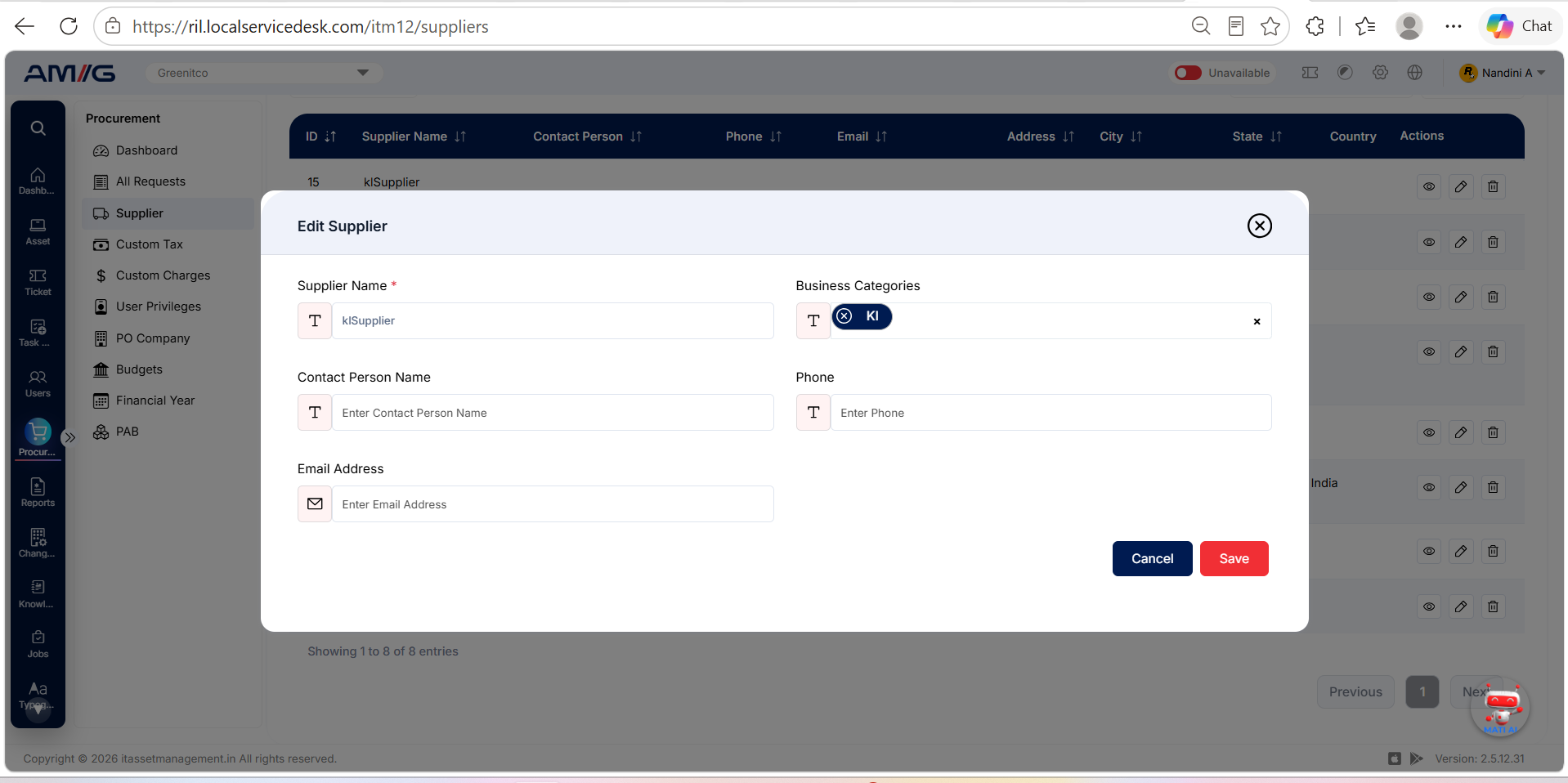This screenshot has height=783, width=1568.
Task: Click the search magnifier in sidebar
Action: 38,128
